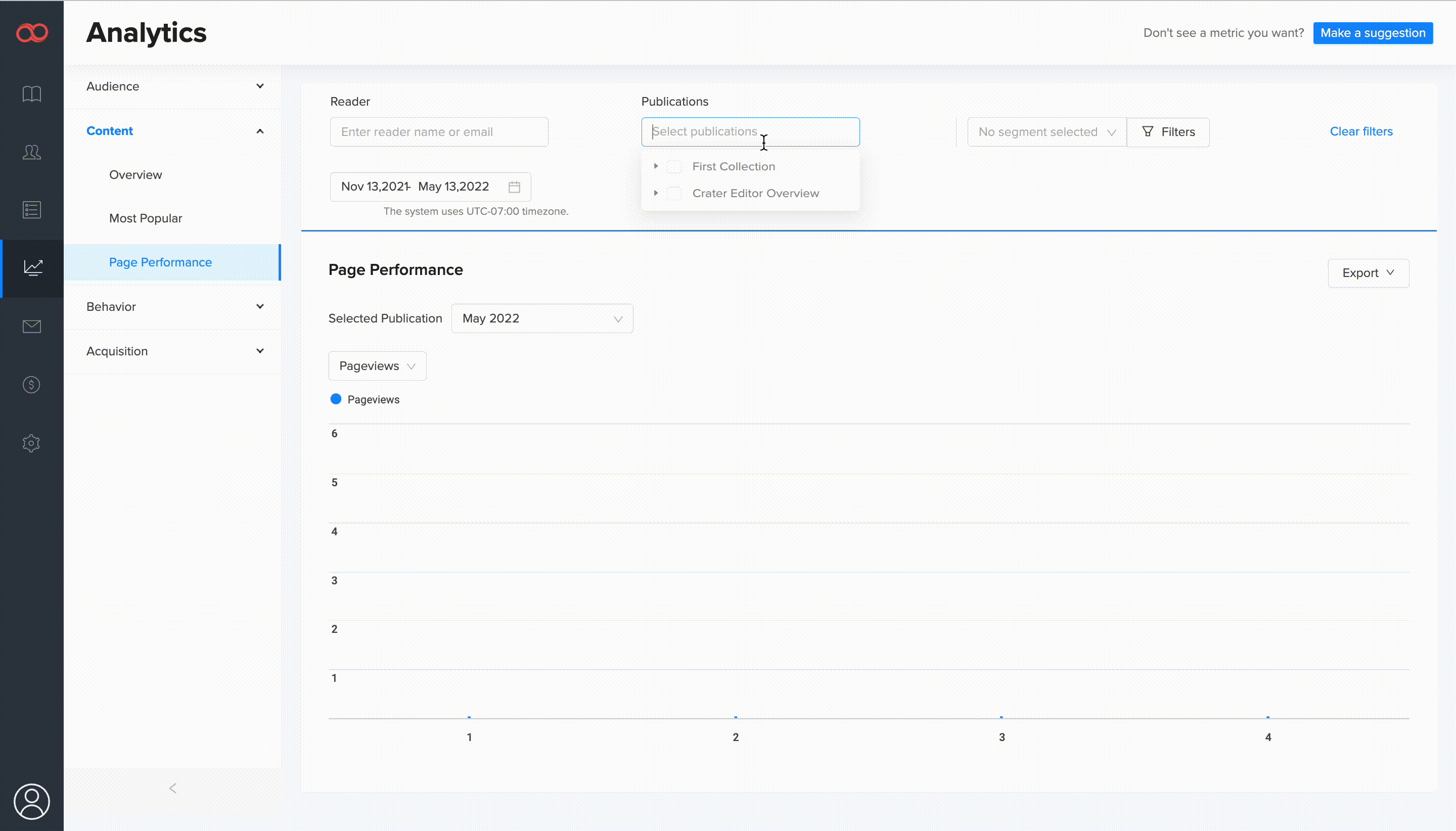
Task: Open the Pageviews metric dropdown
Action: (x=377, y=366)
